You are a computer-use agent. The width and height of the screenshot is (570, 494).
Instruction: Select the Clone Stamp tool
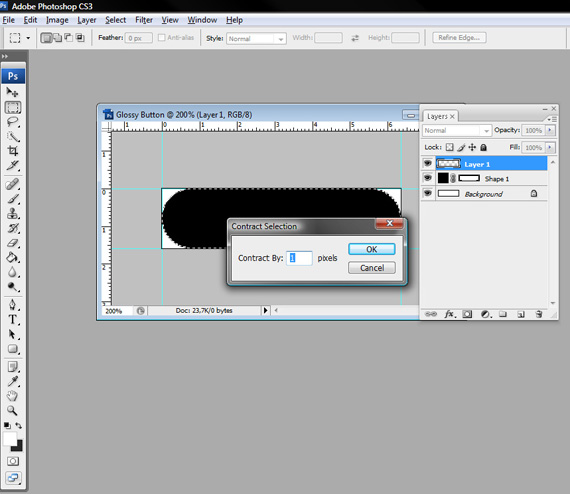[x=13, y=213]
